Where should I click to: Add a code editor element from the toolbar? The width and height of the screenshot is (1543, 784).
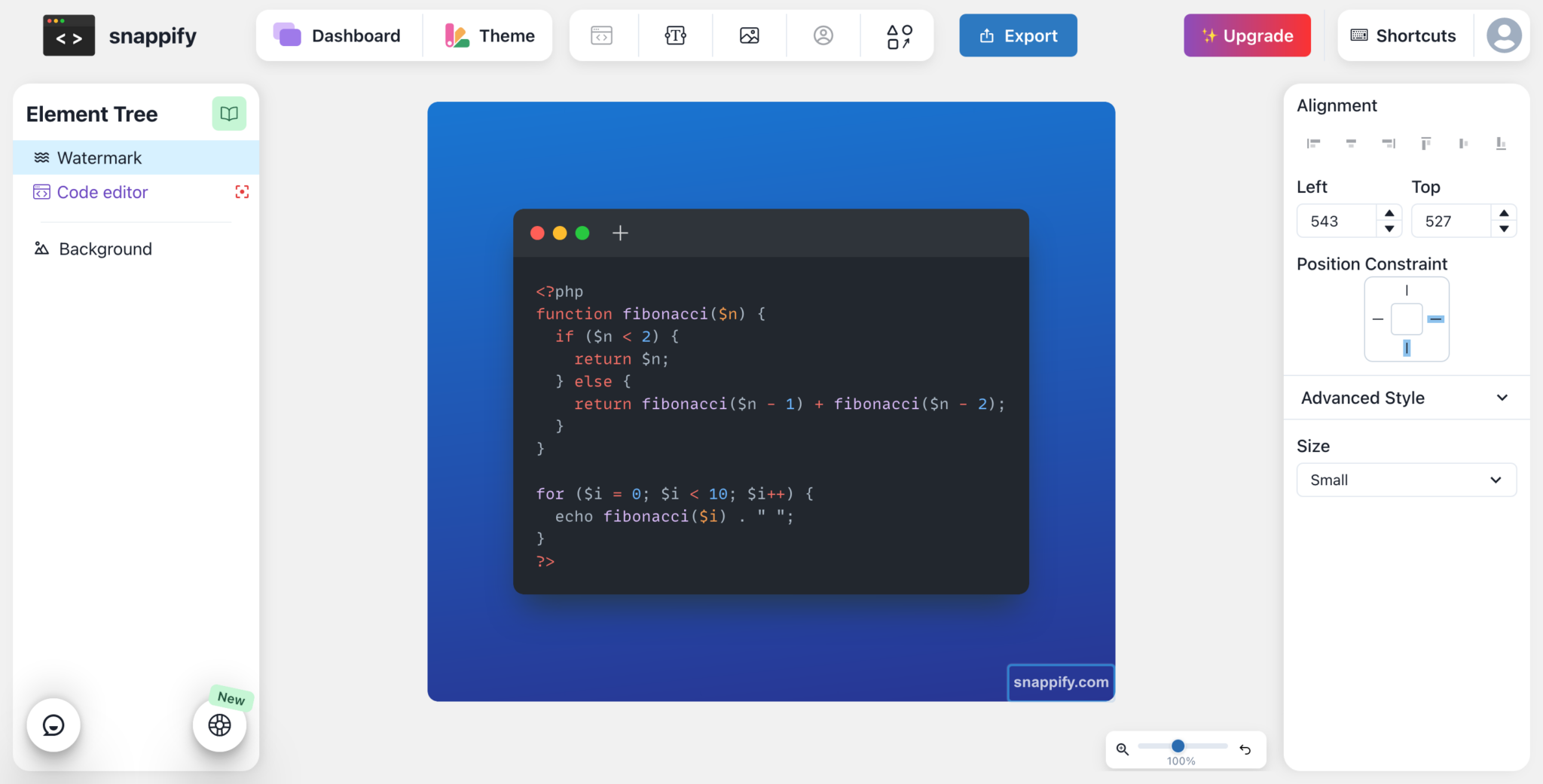601,35
